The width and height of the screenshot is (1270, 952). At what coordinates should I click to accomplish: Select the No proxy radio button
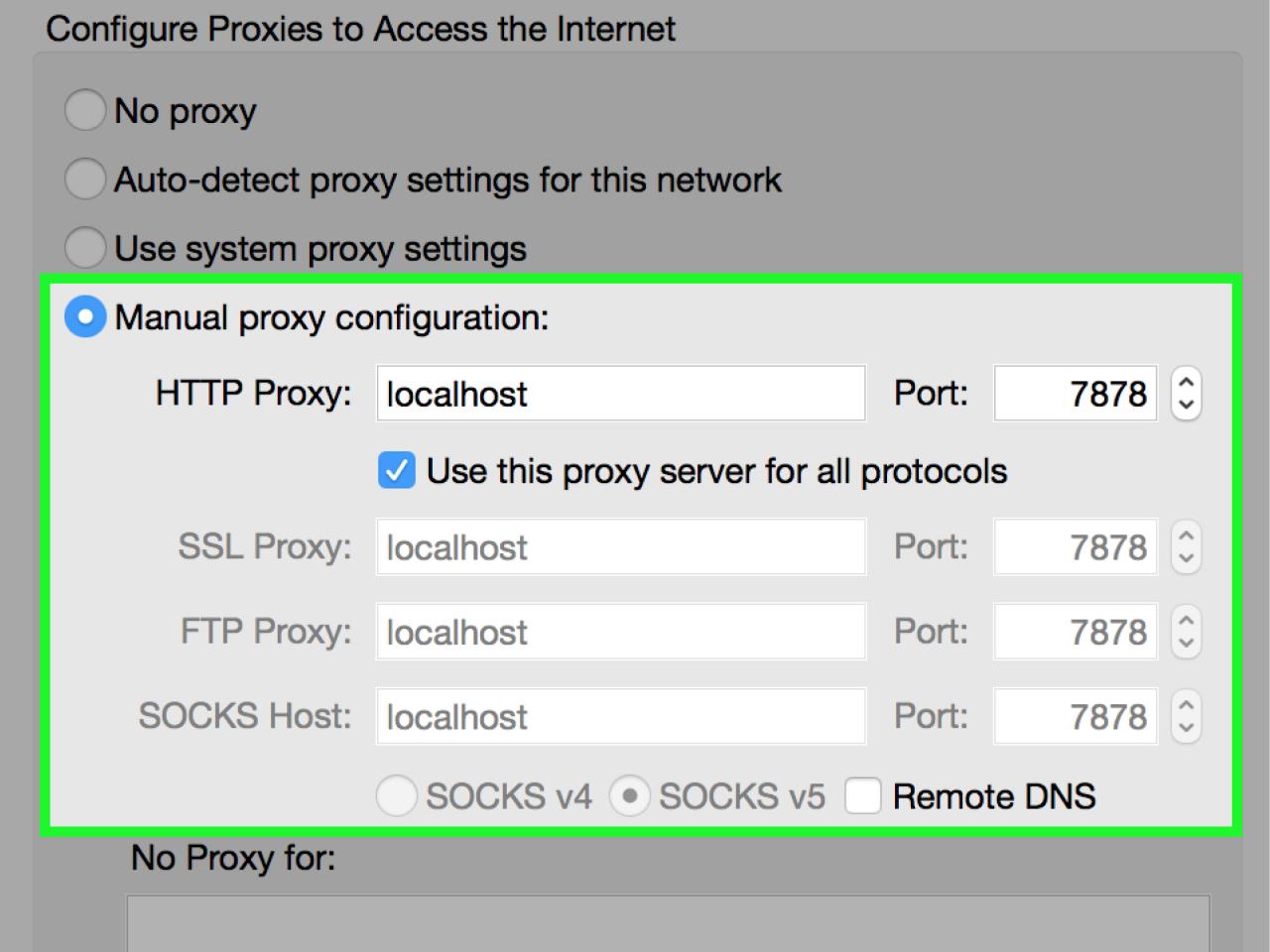85,110
